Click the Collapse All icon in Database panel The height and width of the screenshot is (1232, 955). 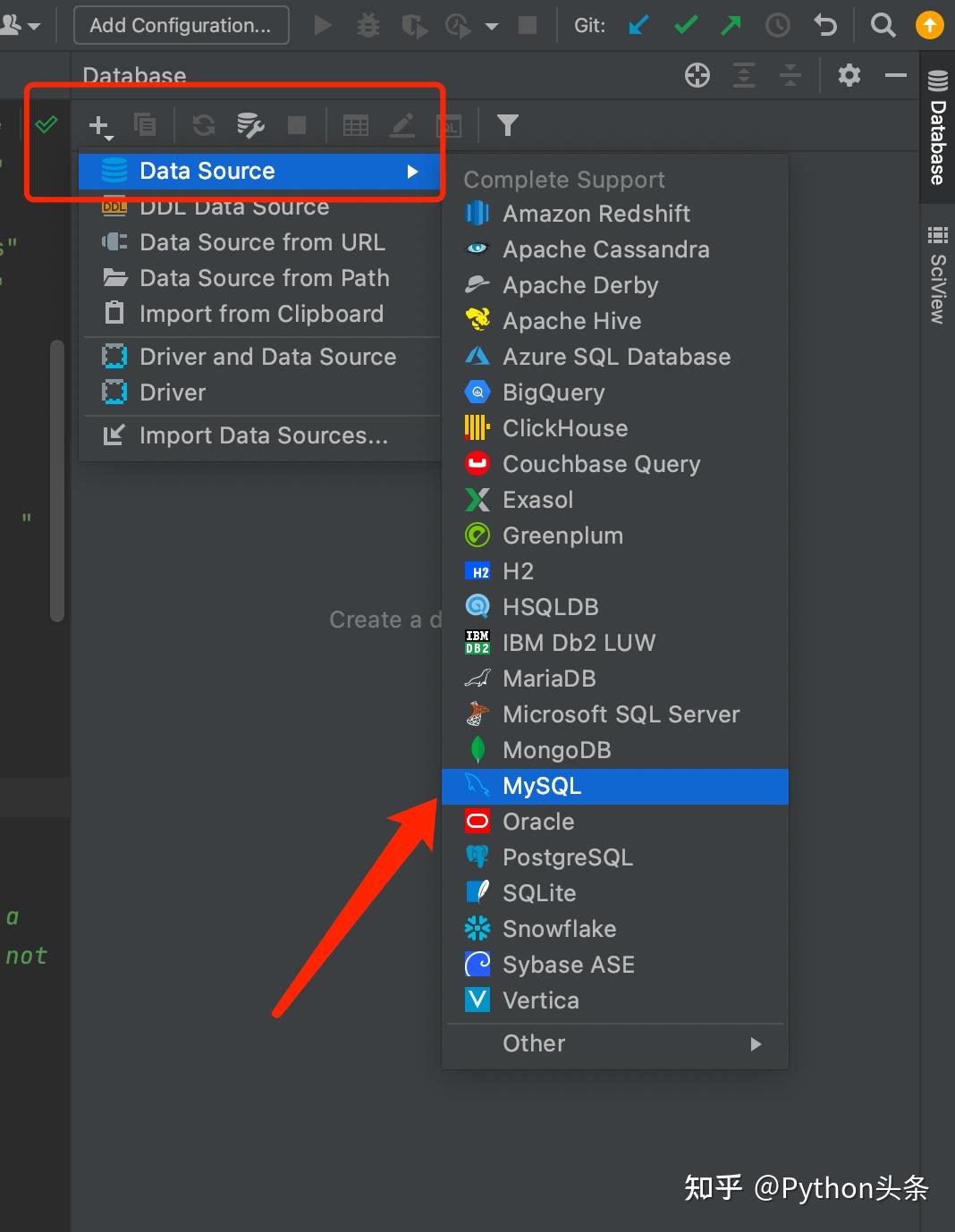(x=790, y=75)
